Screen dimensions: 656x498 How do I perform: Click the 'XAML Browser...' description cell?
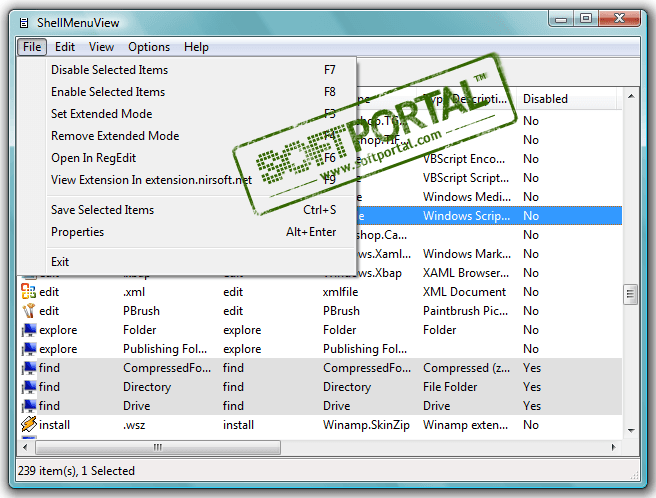click(466, 273)
